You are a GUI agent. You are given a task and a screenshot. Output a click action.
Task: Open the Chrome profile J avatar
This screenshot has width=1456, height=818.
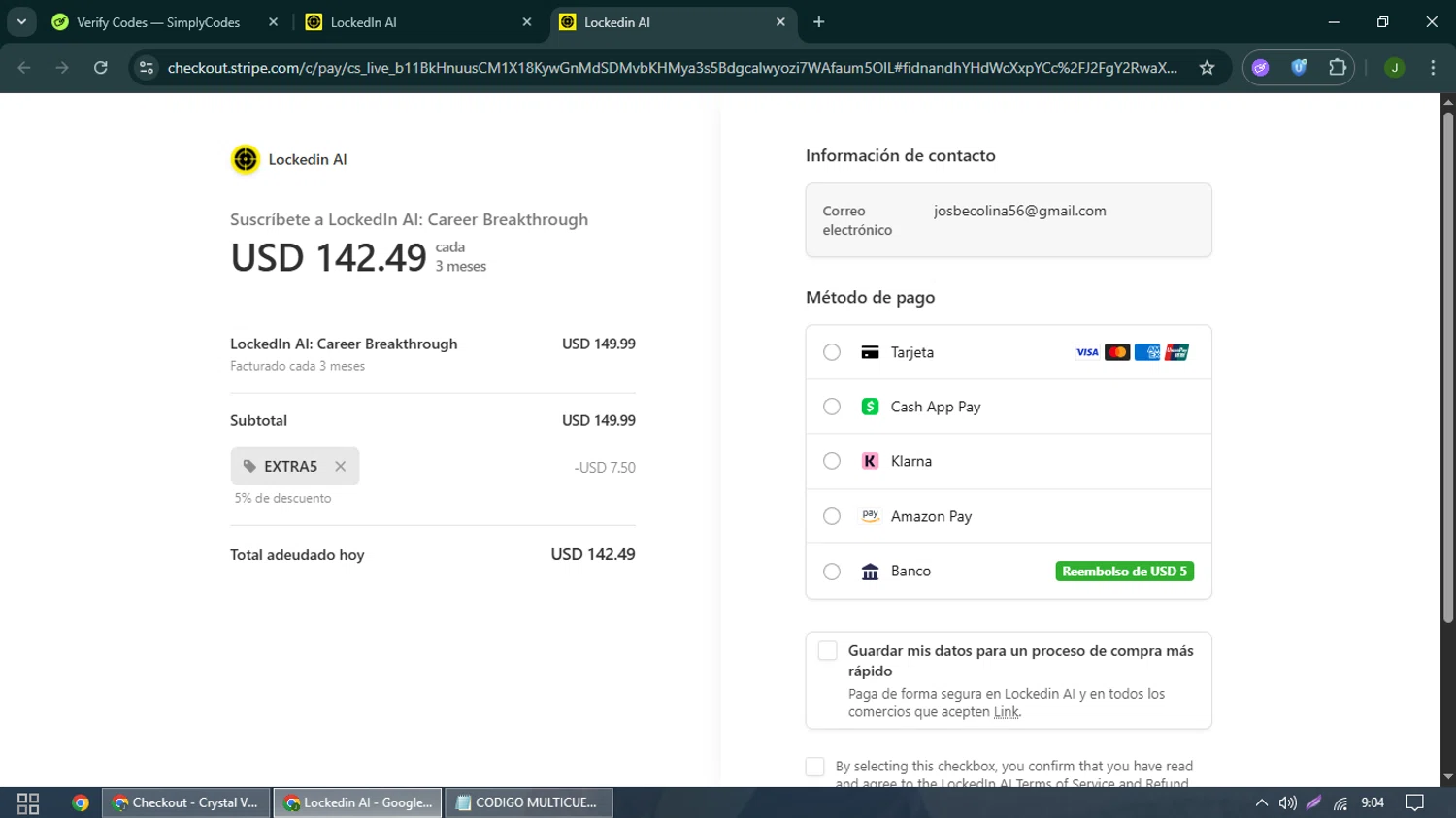pos(1394,67)
